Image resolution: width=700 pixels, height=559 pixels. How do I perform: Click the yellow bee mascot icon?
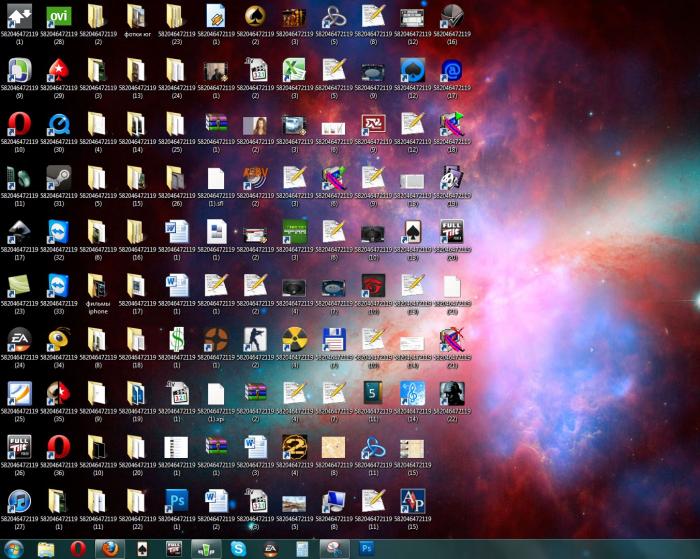[59, 340]
